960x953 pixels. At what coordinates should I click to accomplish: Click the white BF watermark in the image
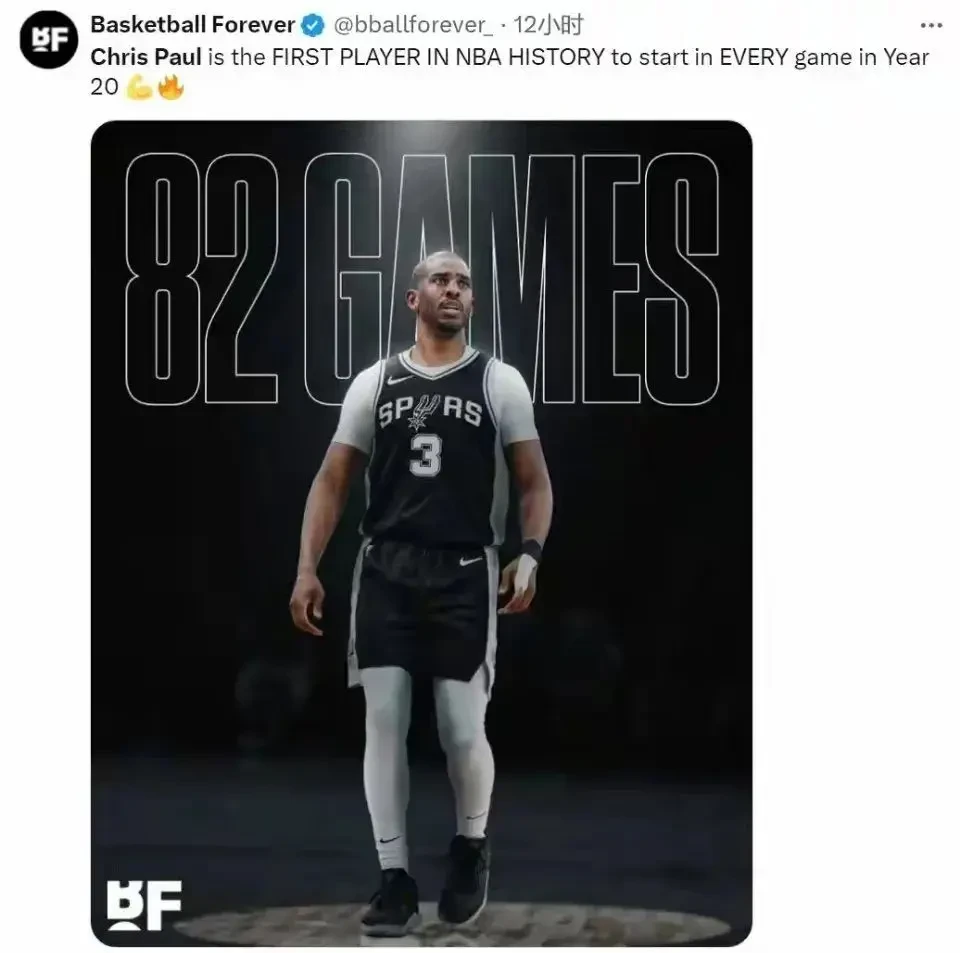[x=144, y=905]
